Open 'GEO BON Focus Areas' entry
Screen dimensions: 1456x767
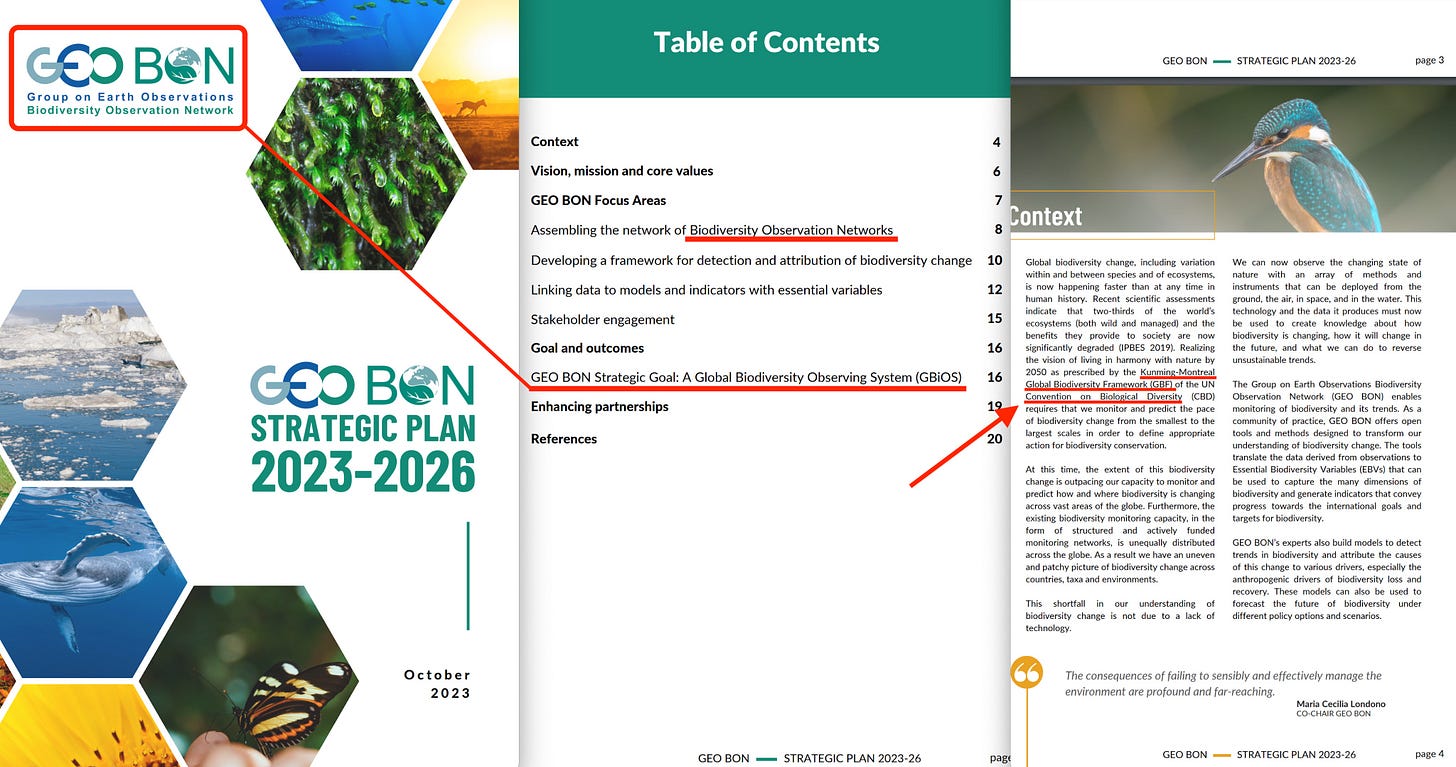coord(598,200)
